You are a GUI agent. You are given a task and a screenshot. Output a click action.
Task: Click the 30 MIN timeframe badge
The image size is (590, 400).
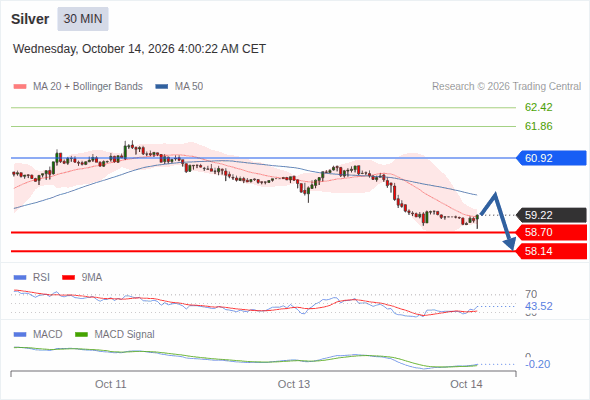coord(83,19)
